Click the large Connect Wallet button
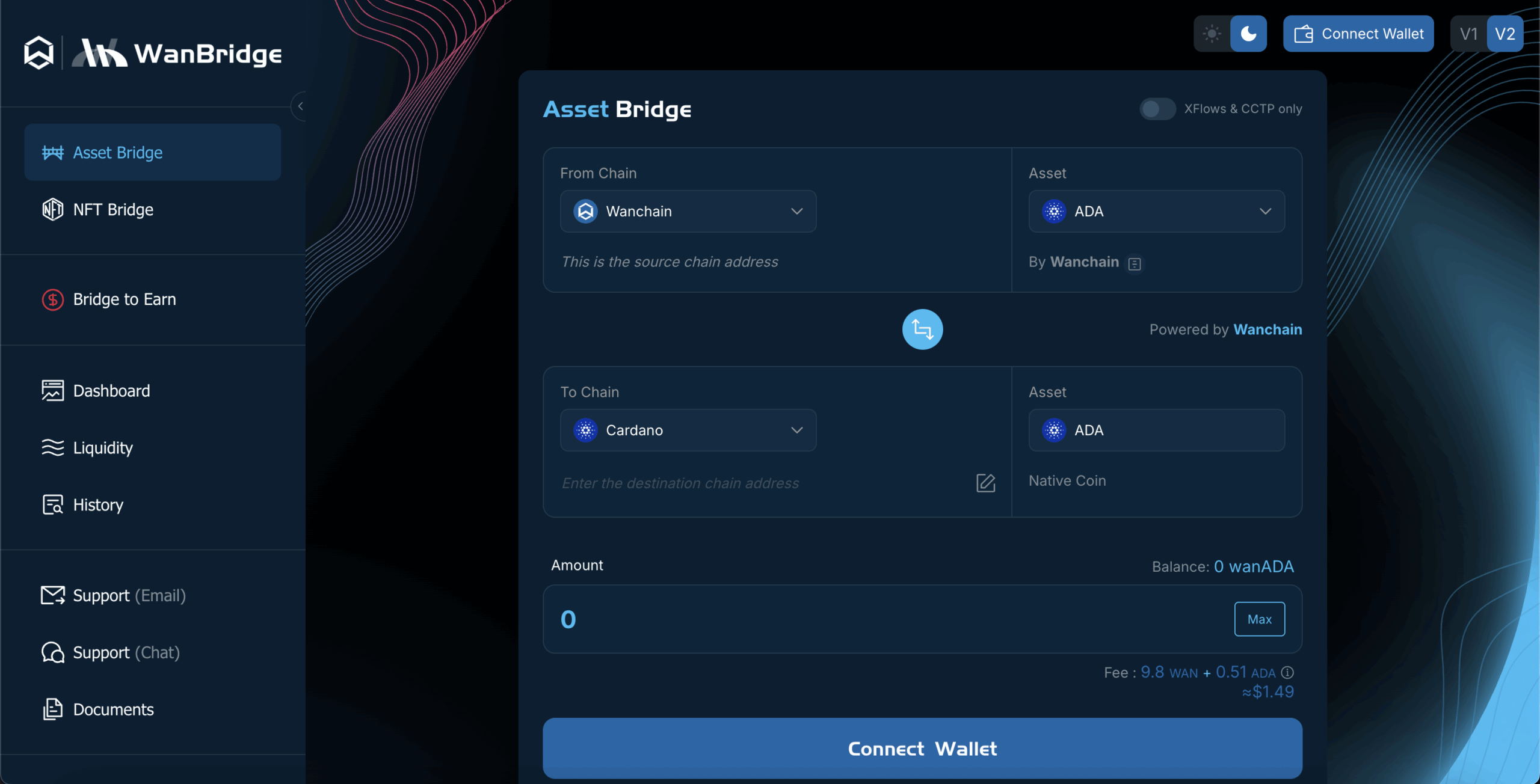Viewport: 1540px width, 784px height. [922, 749]
